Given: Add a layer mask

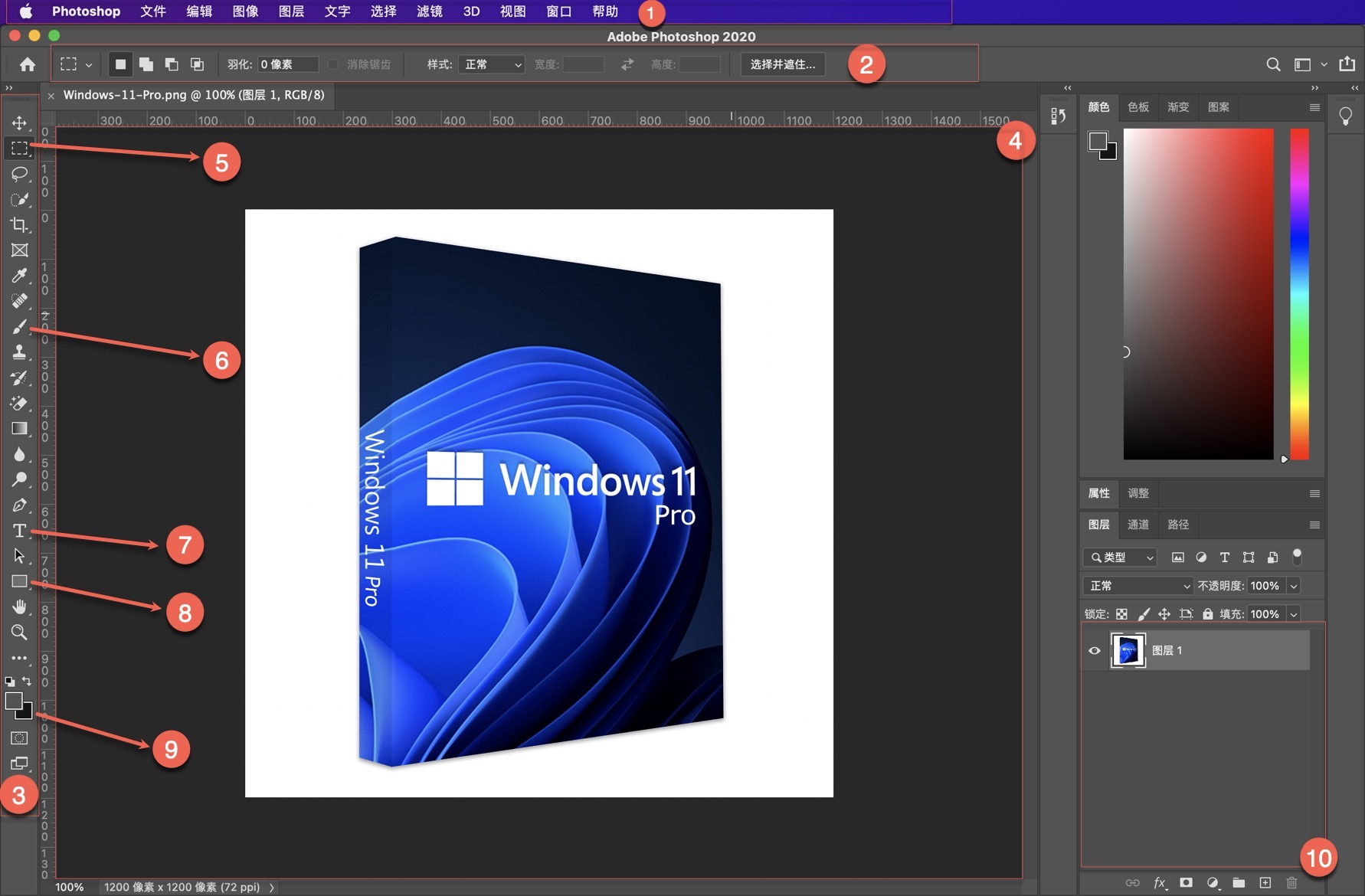Looking at the screenshot, I should [1186, 883].
